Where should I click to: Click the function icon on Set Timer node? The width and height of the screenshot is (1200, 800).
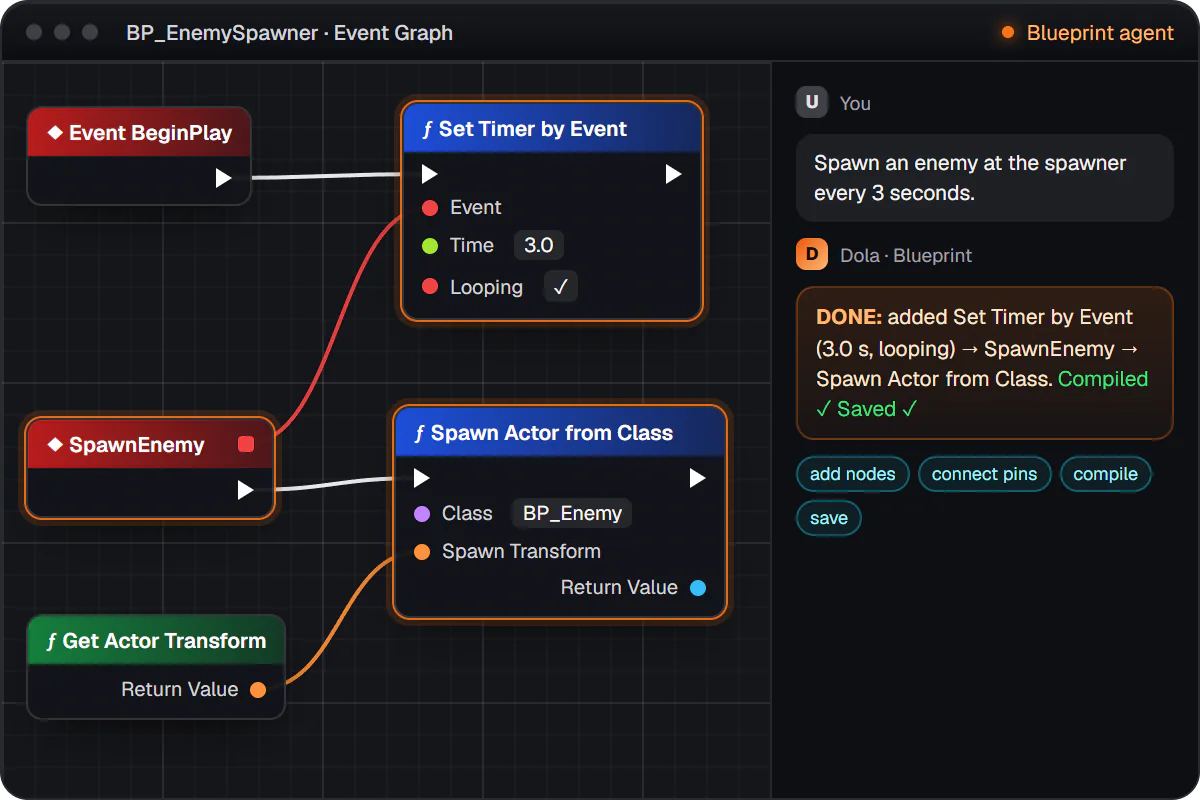pyautogui.click(x=428, y=129)
